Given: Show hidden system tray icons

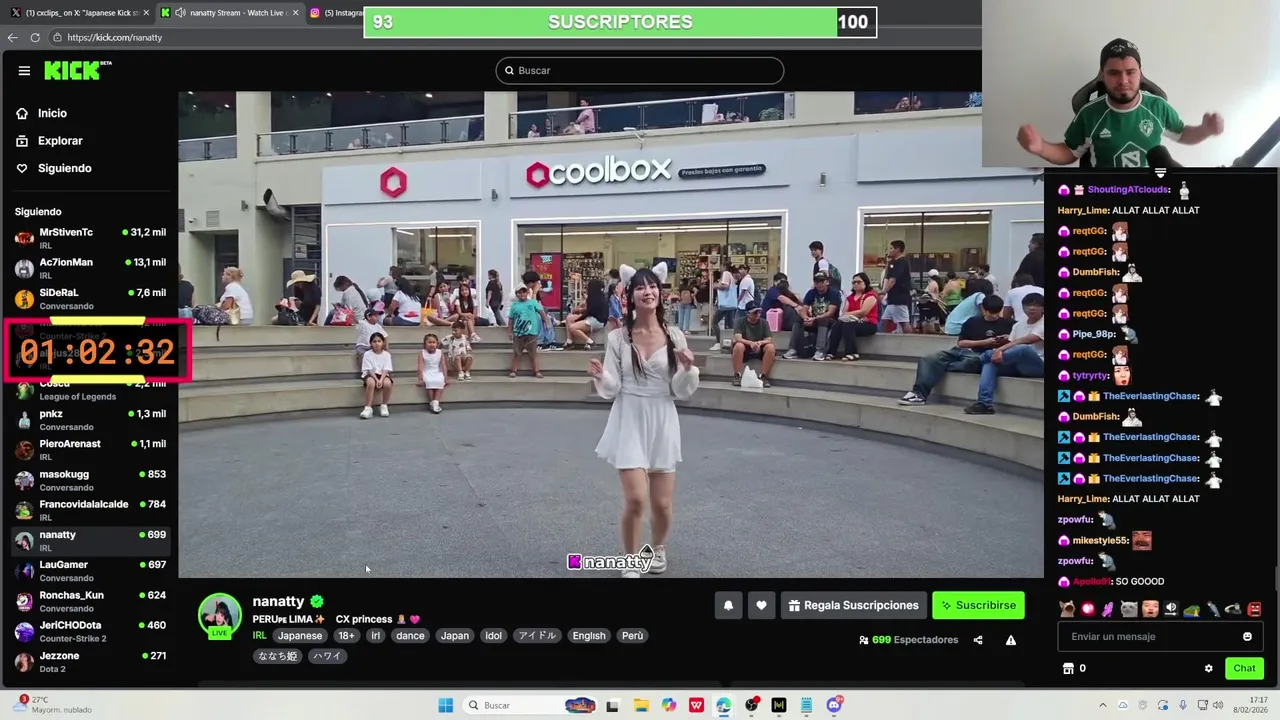Looking at the screenshot, I should [x=1103, y=705].
